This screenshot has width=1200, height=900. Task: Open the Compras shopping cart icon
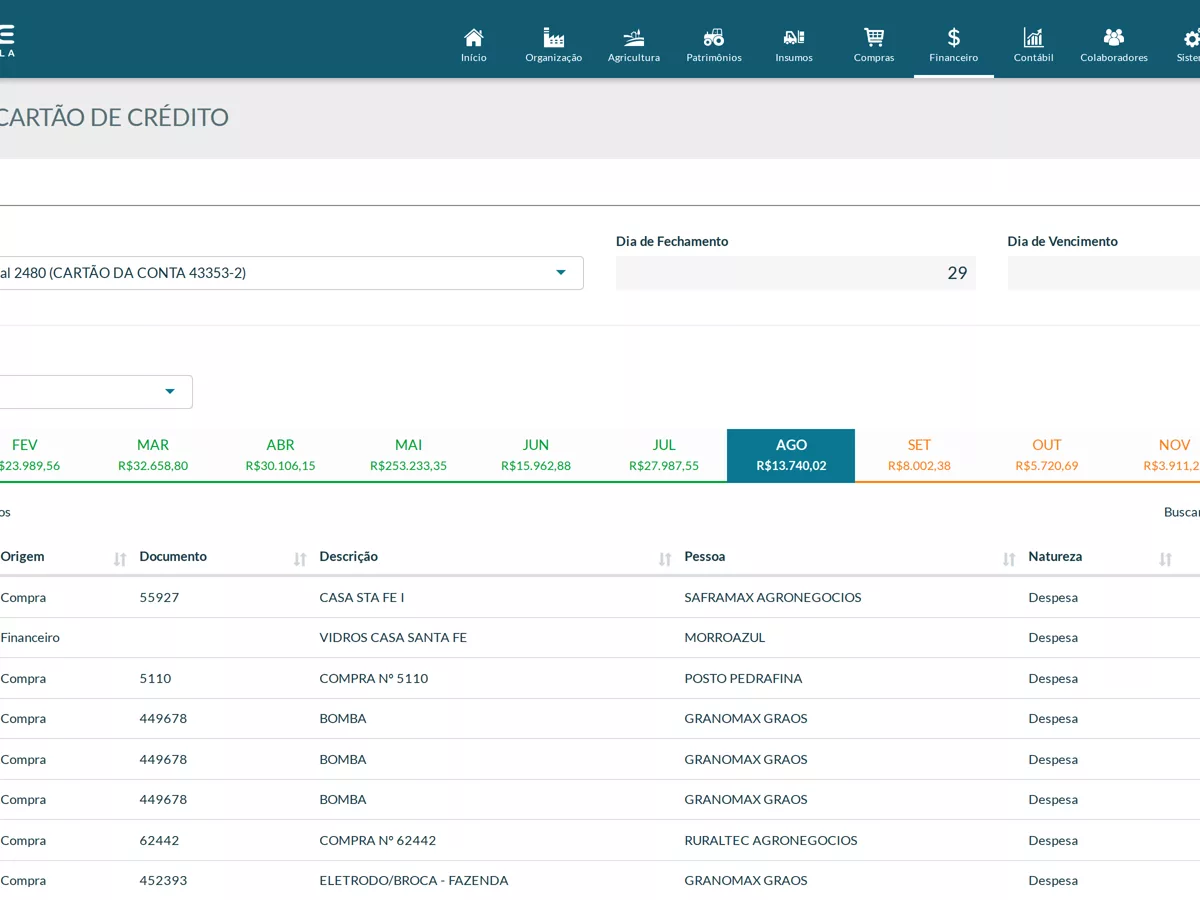click(x=874, y=38)
